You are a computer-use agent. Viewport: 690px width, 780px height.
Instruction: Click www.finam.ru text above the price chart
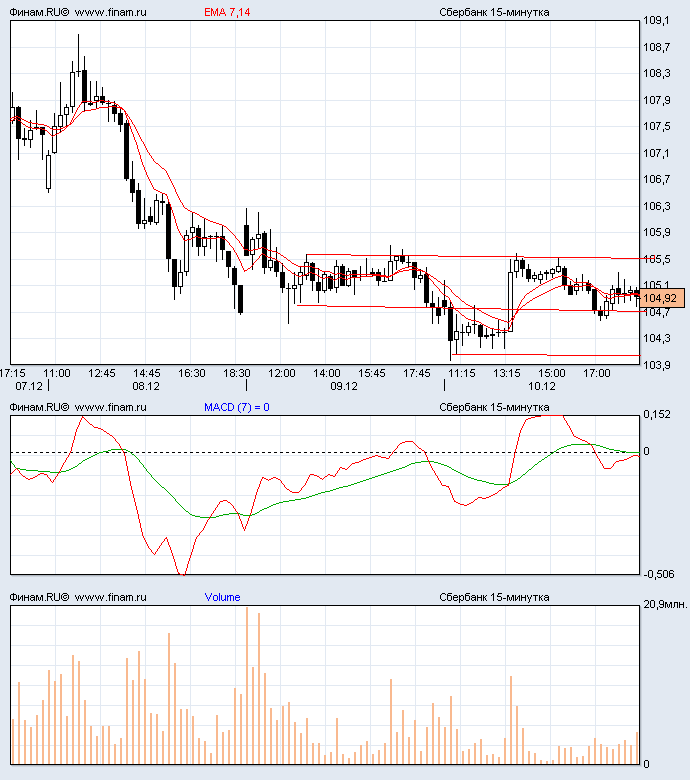click(x=110, y=12)
